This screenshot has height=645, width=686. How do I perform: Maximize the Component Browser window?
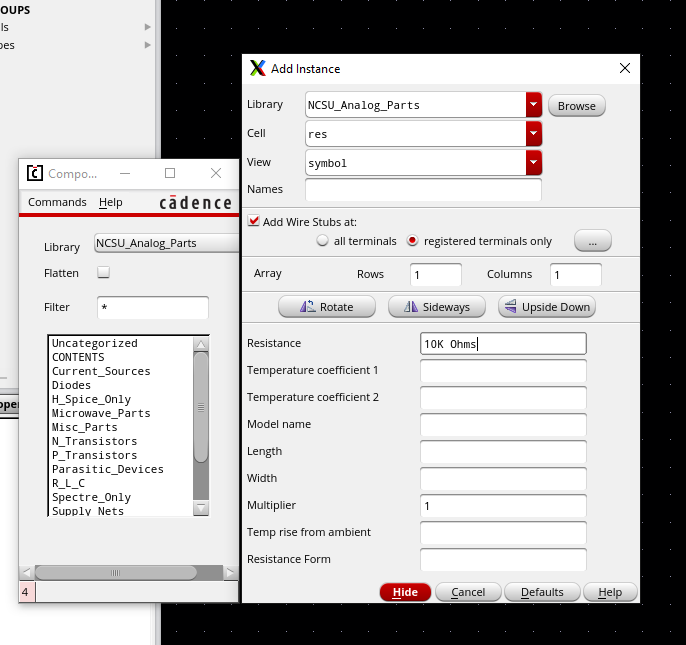170,173
